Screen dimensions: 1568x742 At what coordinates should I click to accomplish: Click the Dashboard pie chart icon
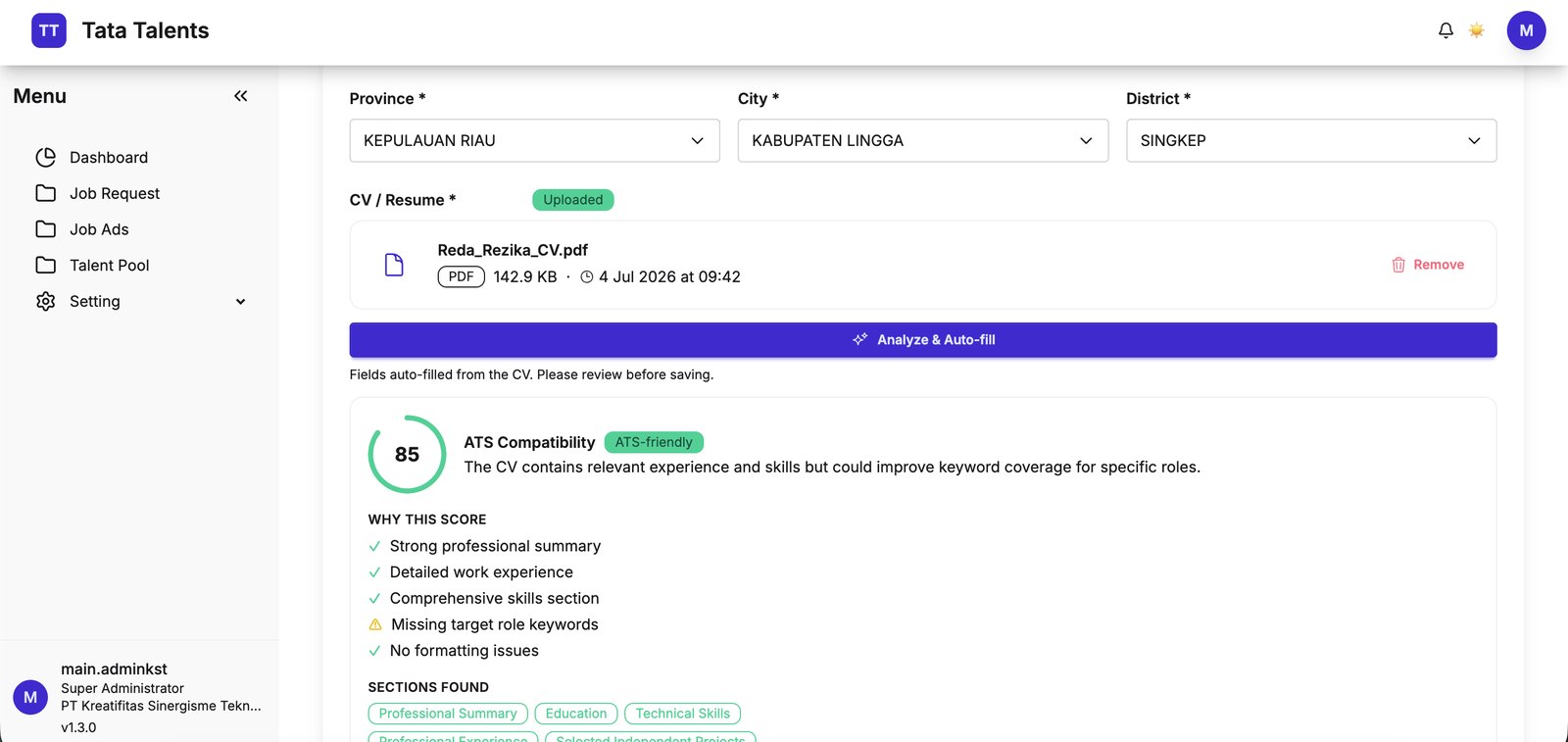tap(46, 157)
